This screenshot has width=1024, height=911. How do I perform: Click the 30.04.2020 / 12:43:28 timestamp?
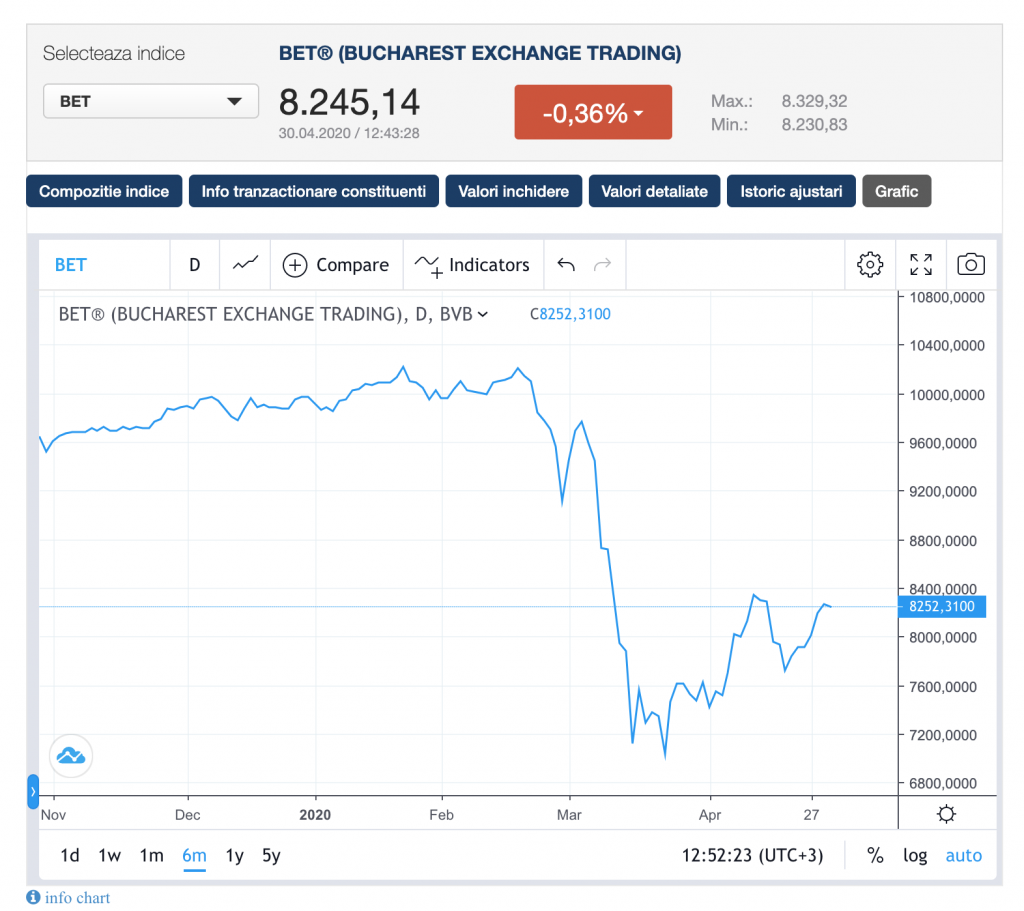pyautogui.click(x=349, y=133)
